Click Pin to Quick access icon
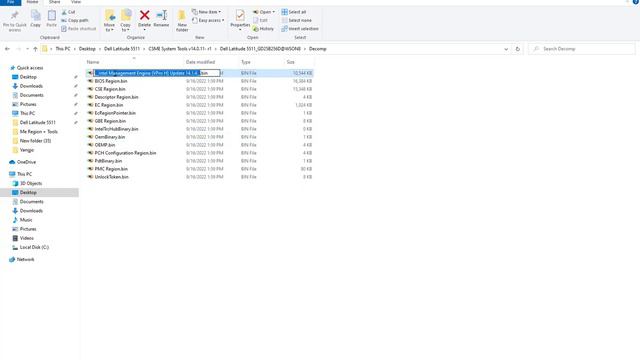The height and width of the screenshot is (360, 640). click(x=14, y=16)
